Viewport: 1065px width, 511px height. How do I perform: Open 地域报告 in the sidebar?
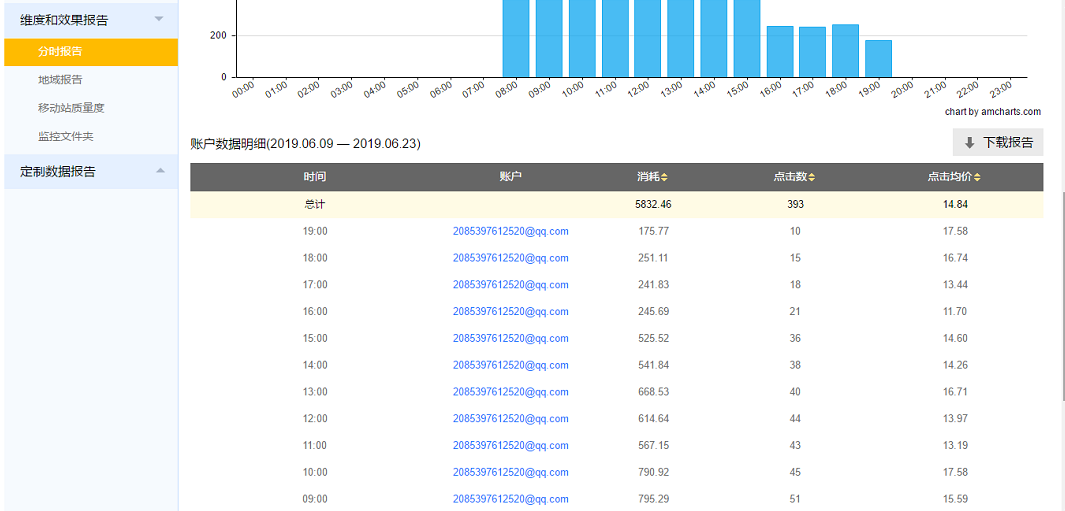click(x=60, y=80)
